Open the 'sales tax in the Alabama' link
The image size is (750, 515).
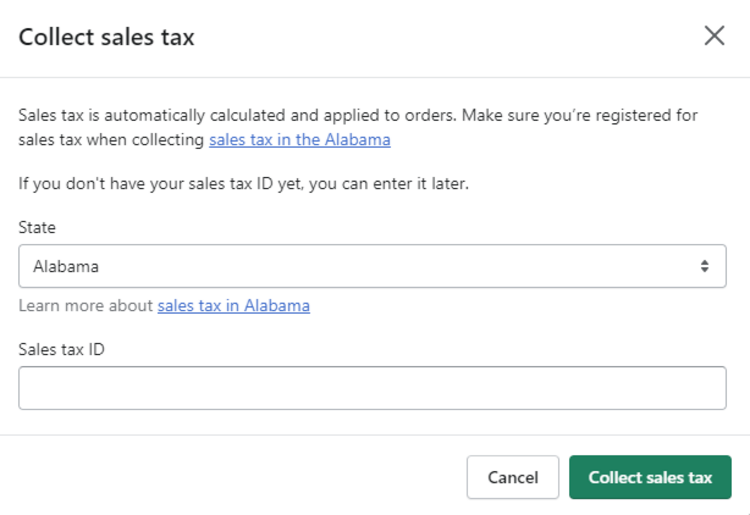click(299, 140)
